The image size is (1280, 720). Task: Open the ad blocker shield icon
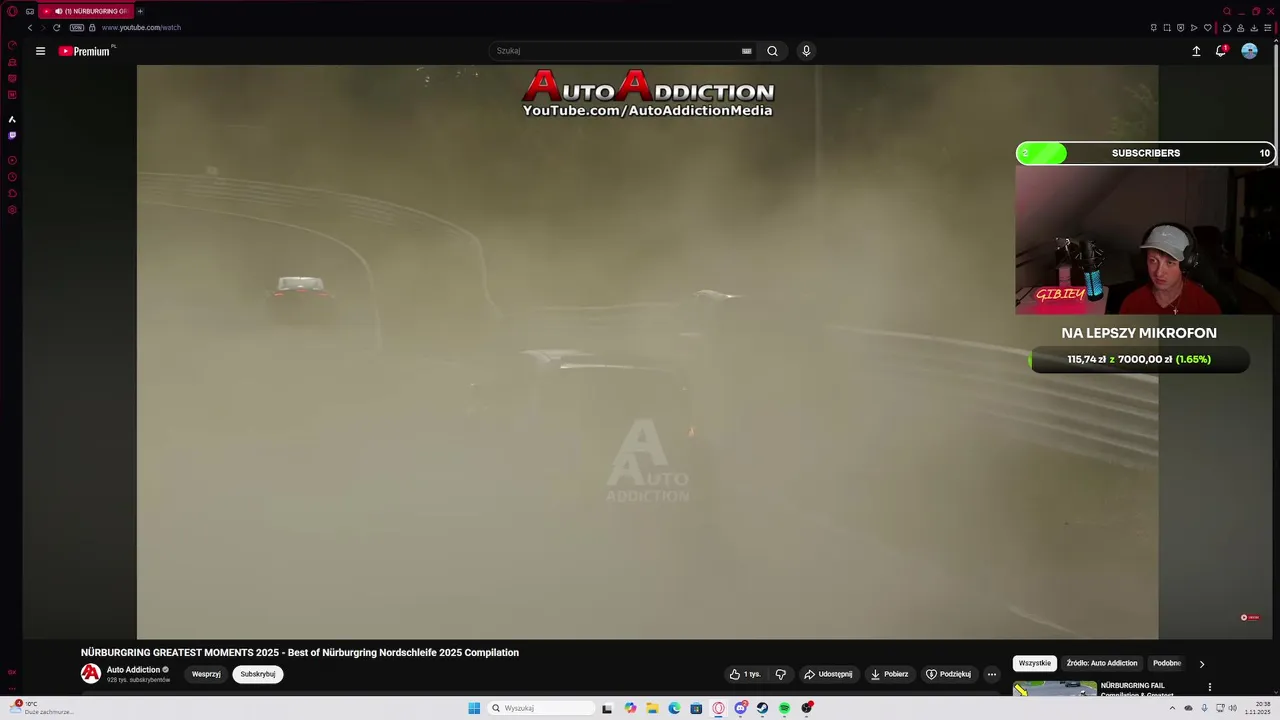click(x=1180, y=28)
